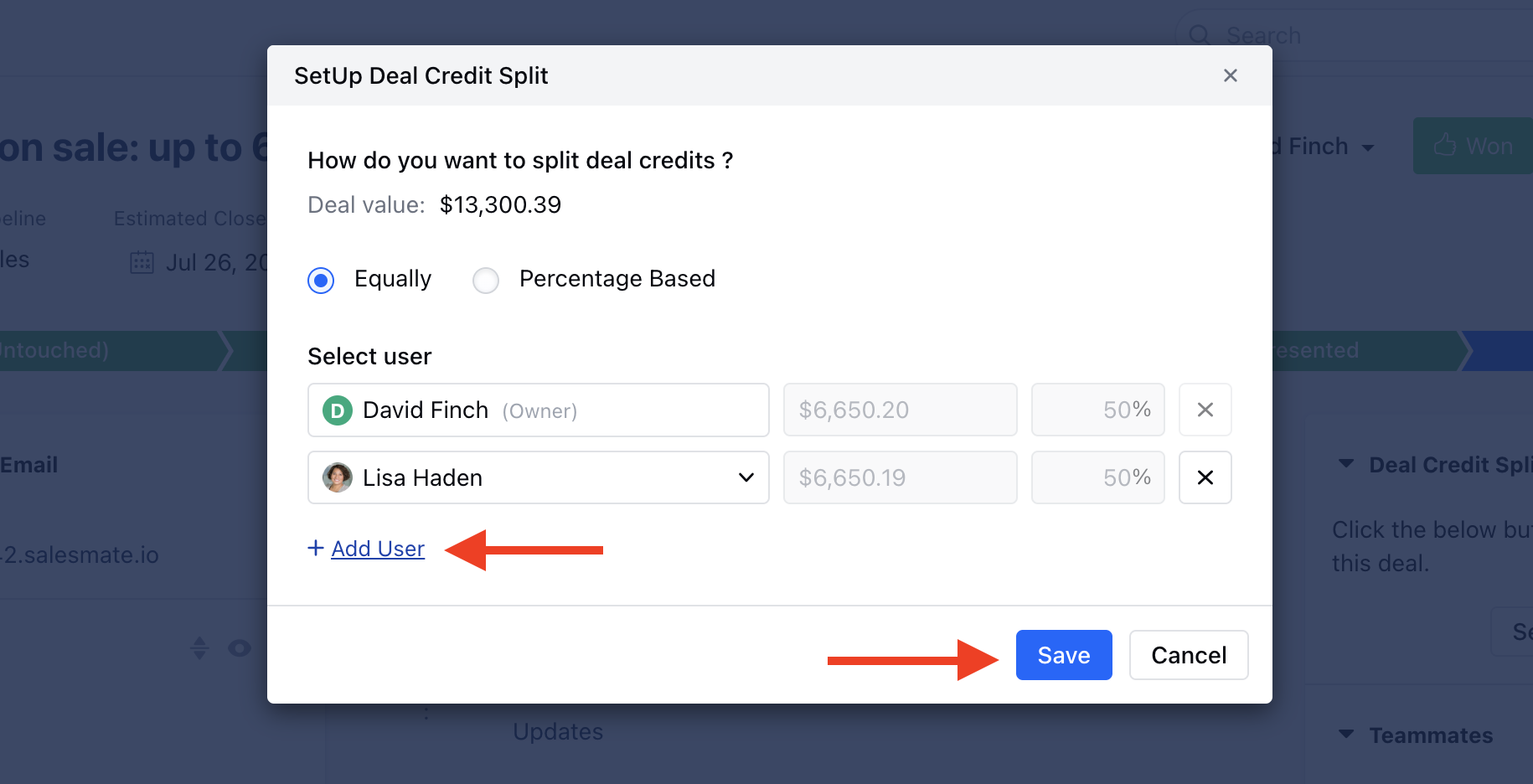Collapse the Deal Credit Split section

pos(1346,464)
